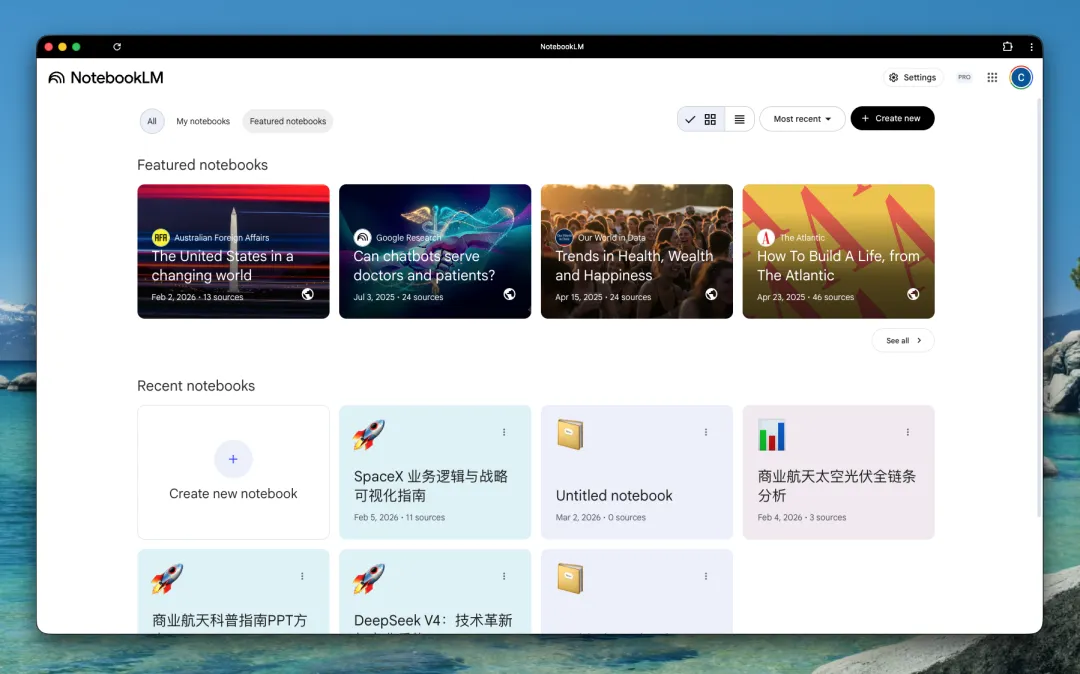The width and height of the screenshot is (1080, 674).
Task: Click See all featured notebooks
Action: coord(903,340)
